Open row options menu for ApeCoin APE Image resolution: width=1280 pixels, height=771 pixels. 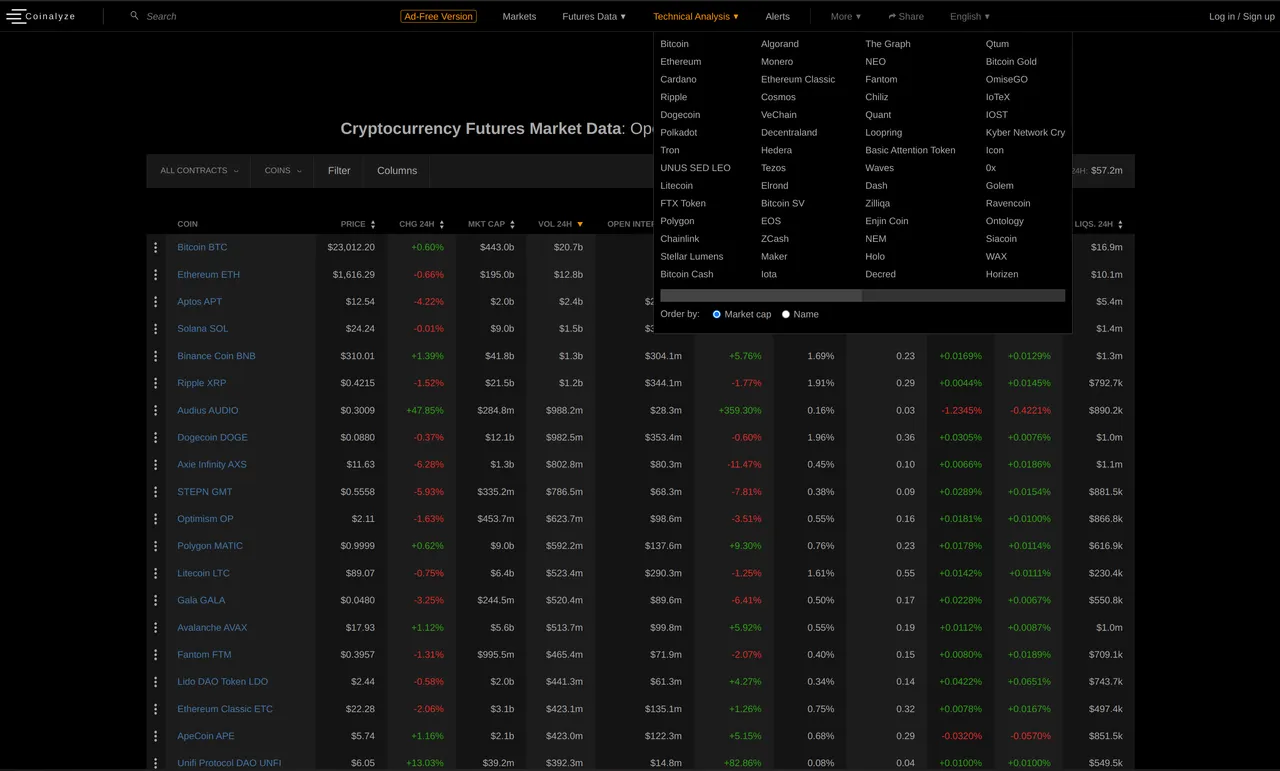(156, 736)
